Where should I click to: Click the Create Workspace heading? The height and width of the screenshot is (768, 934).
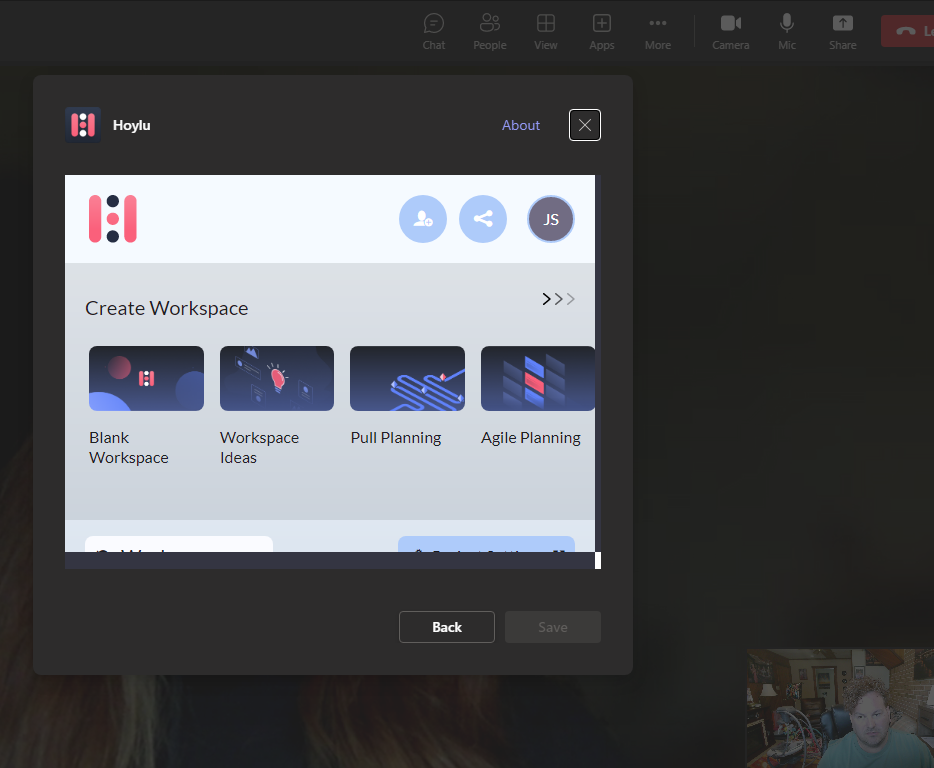click(167, 308)
